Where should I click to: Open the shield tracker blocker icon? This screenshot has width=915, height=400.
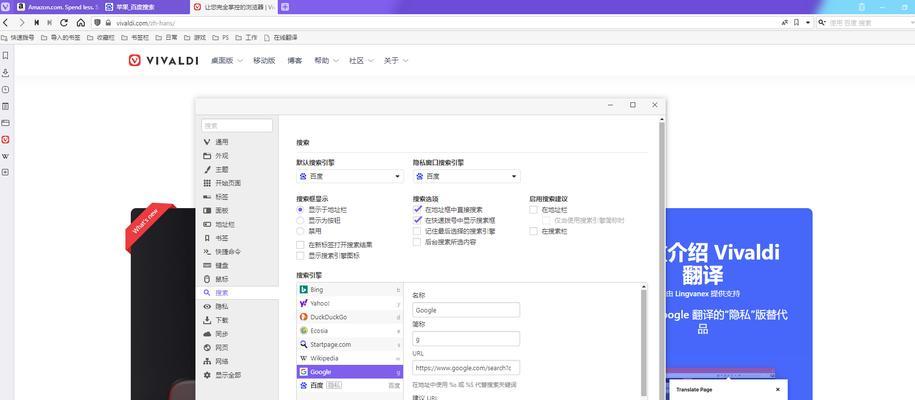click(x=97, y=23)
